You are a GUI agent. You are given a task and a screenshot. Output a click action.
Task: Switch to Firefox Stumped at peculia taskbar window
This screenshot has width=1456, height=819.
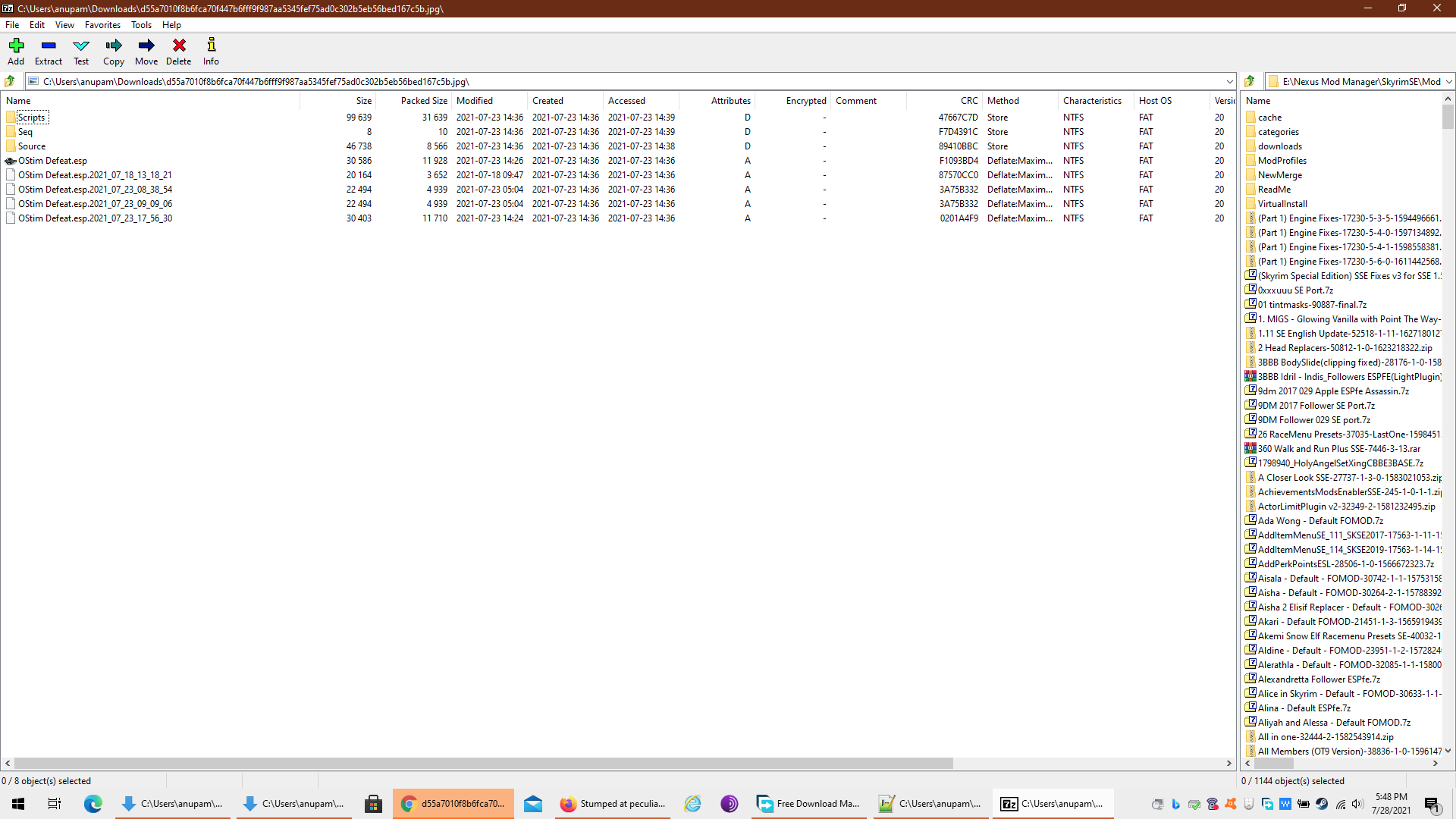click(613, 804)
